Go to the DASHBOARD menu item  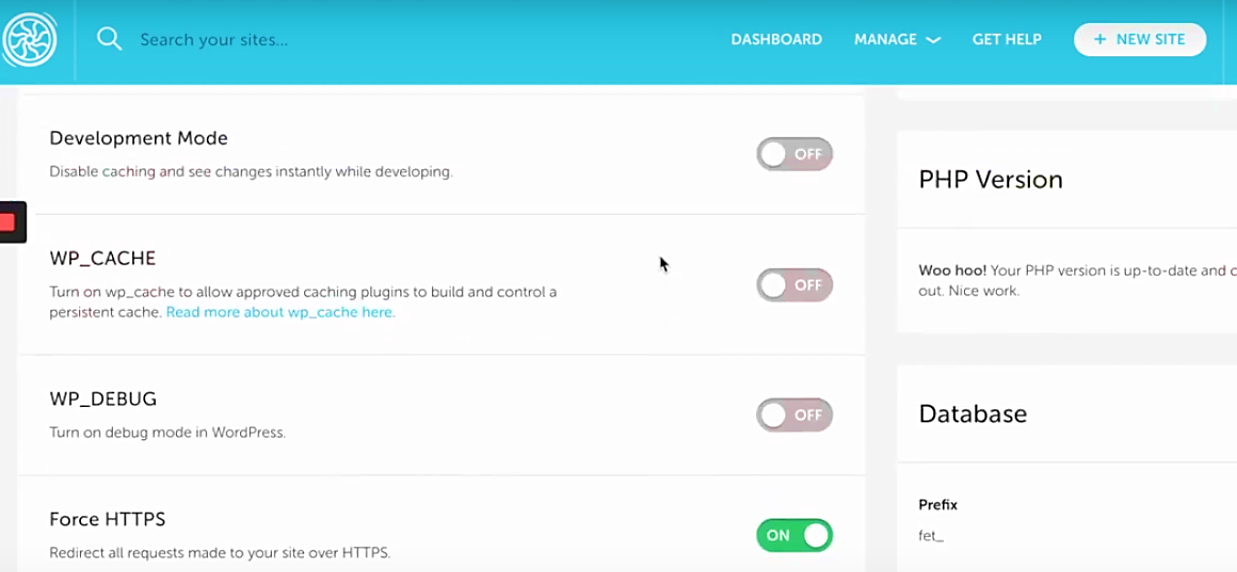pyautogui.click(x=776, y=39)
